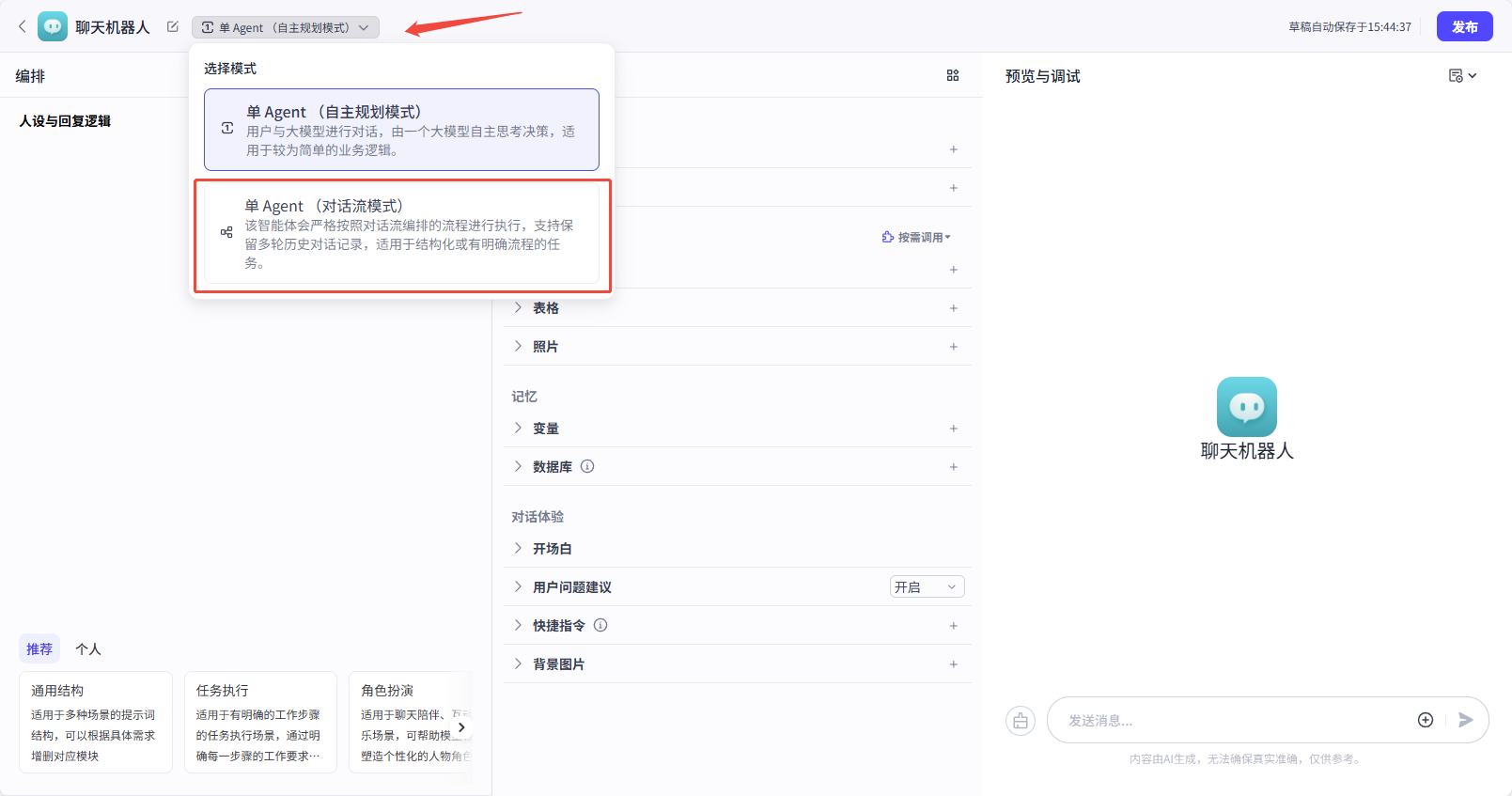Click the back arrow icon
Image resolution: width=1512 pixels, height=796 pixels.
pos(23,26)
